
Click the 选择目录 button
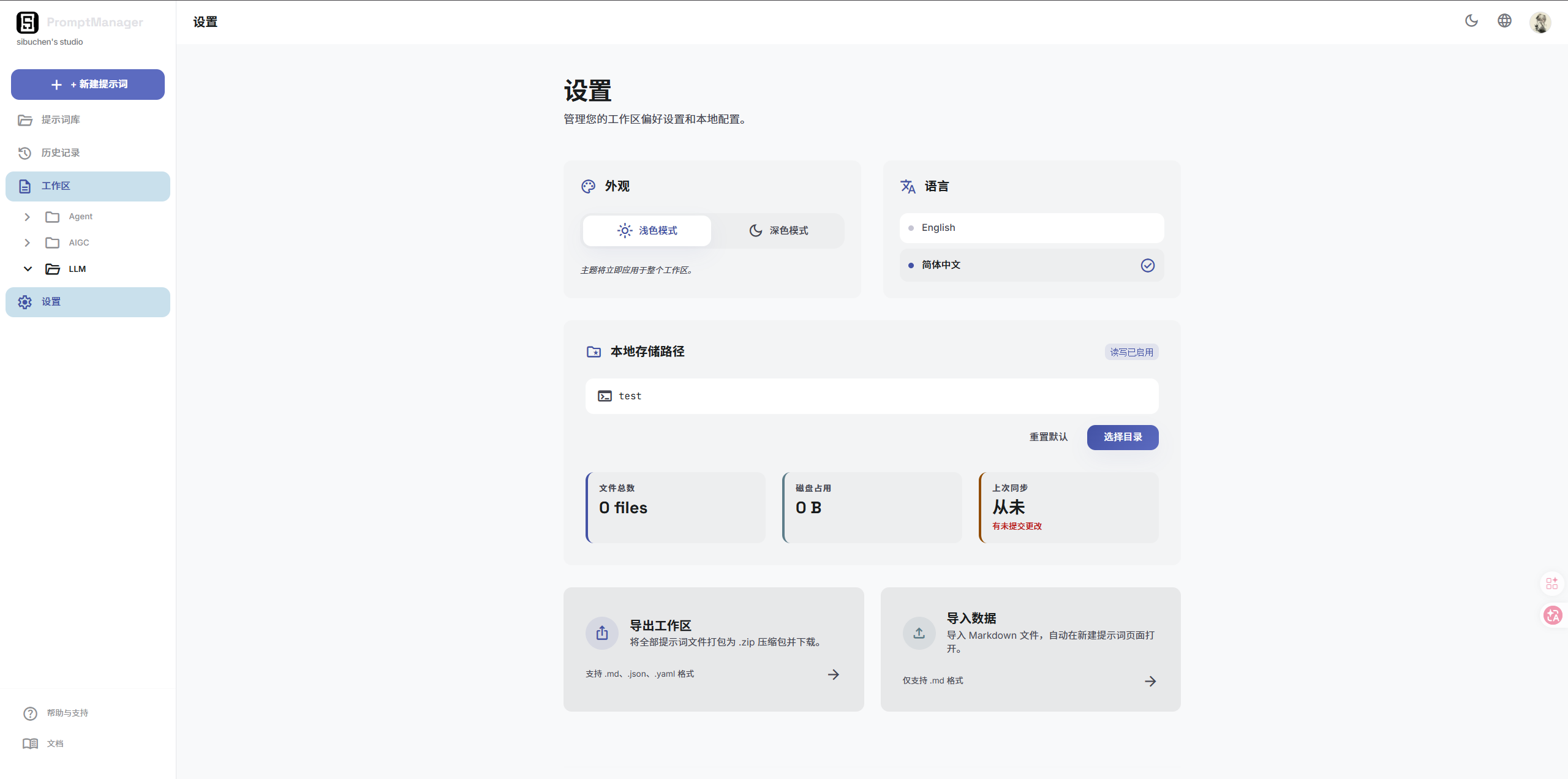click(1122, 437)
